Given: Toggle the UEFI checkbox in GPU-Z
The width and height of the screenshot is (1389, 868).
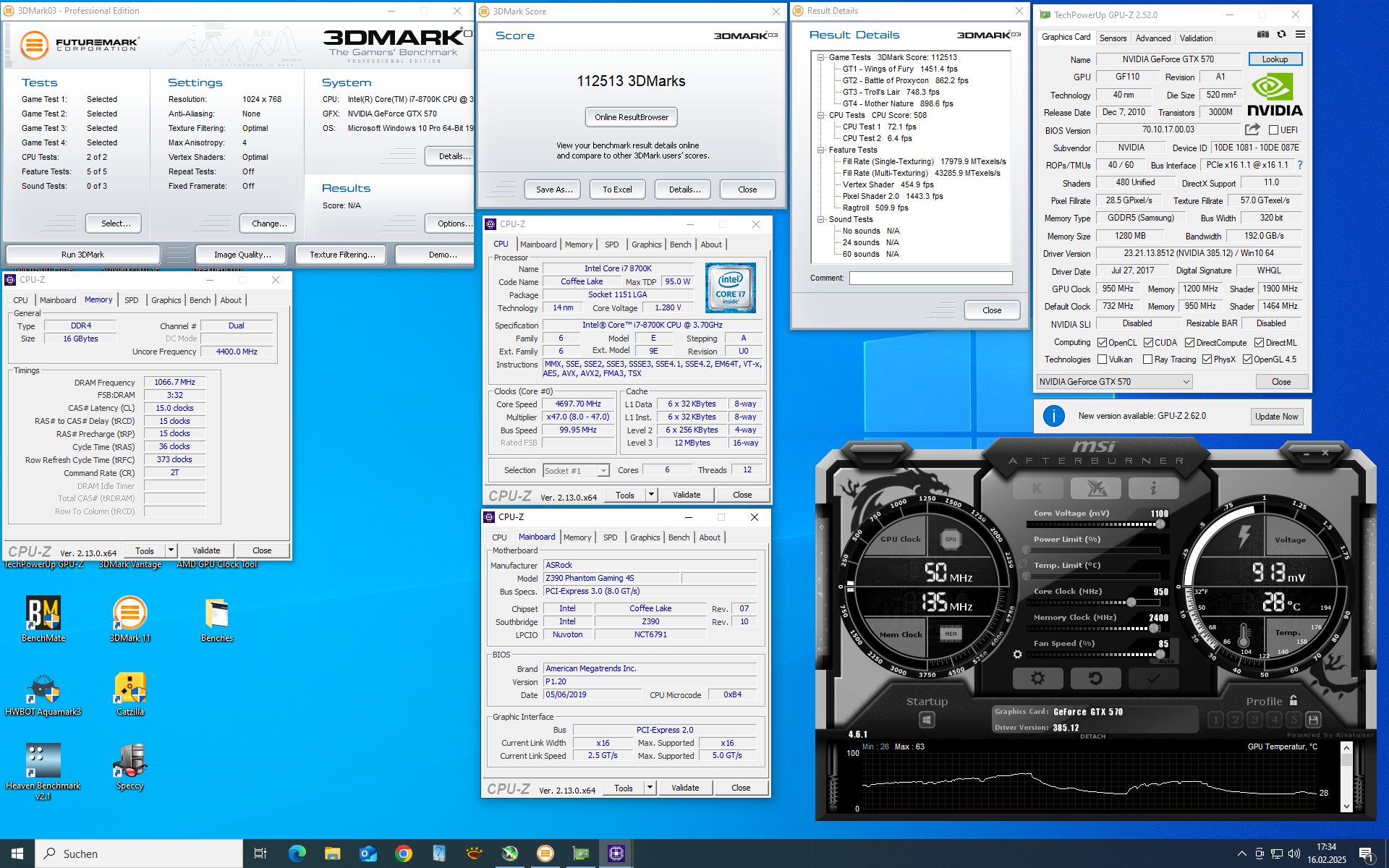Looking at the screenshot, I should tap(1273, 130).
